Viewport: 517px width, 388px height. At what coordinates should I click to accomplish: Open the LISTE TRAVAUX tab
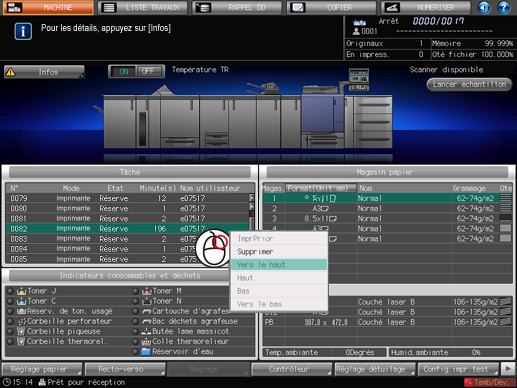point(143,8)
